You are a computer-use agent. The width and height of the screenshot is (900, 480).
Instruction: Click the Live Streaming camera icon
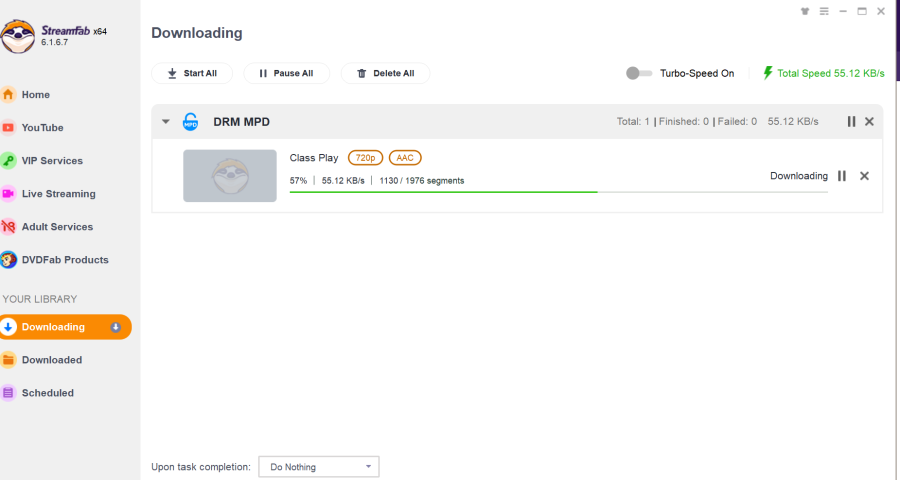click(8, 193)
